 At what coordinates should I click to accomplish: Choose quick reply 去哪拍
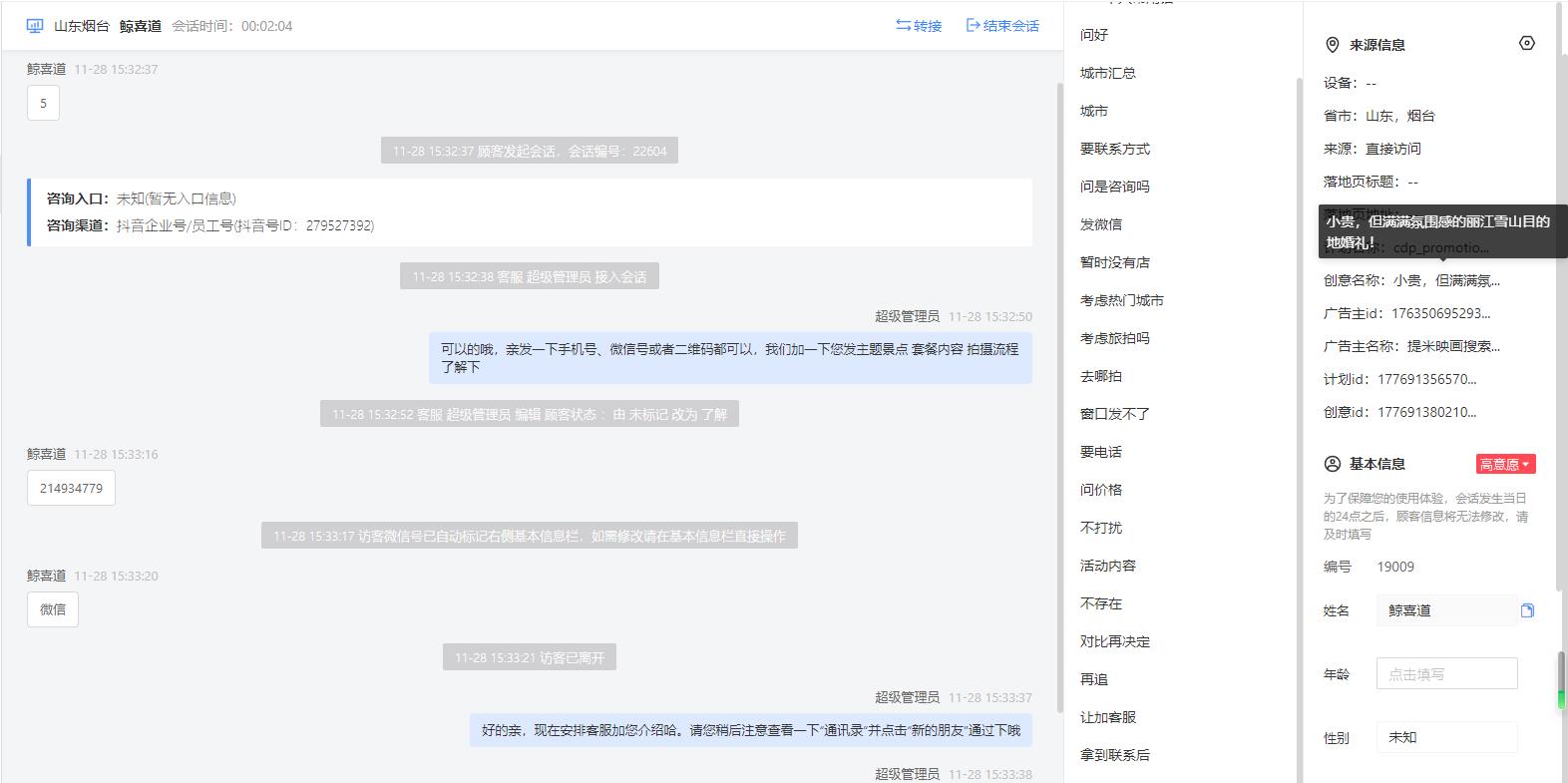click(x=1101, y=376)
